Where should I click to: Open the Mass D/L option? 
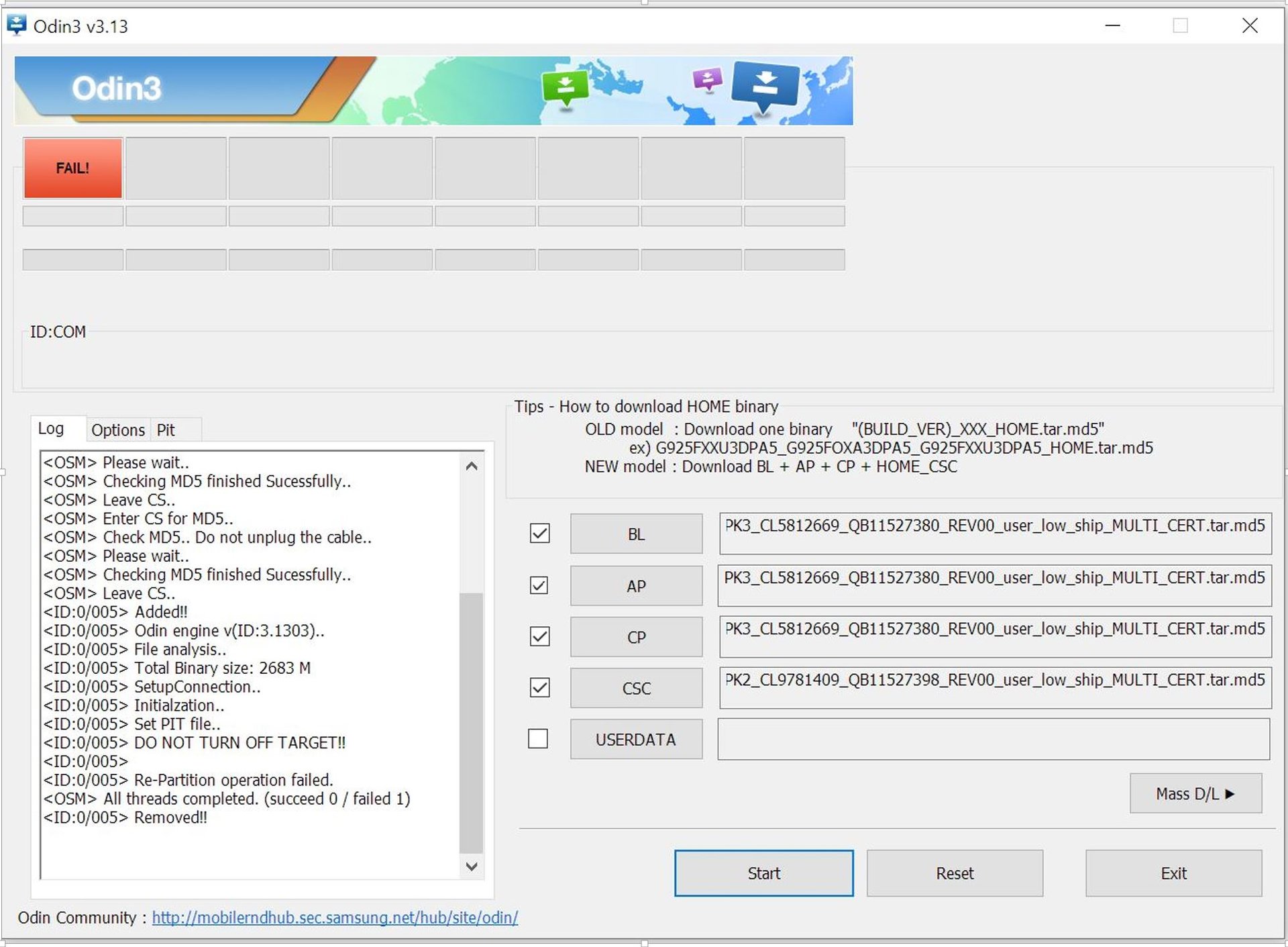[x=1195, y=793]
